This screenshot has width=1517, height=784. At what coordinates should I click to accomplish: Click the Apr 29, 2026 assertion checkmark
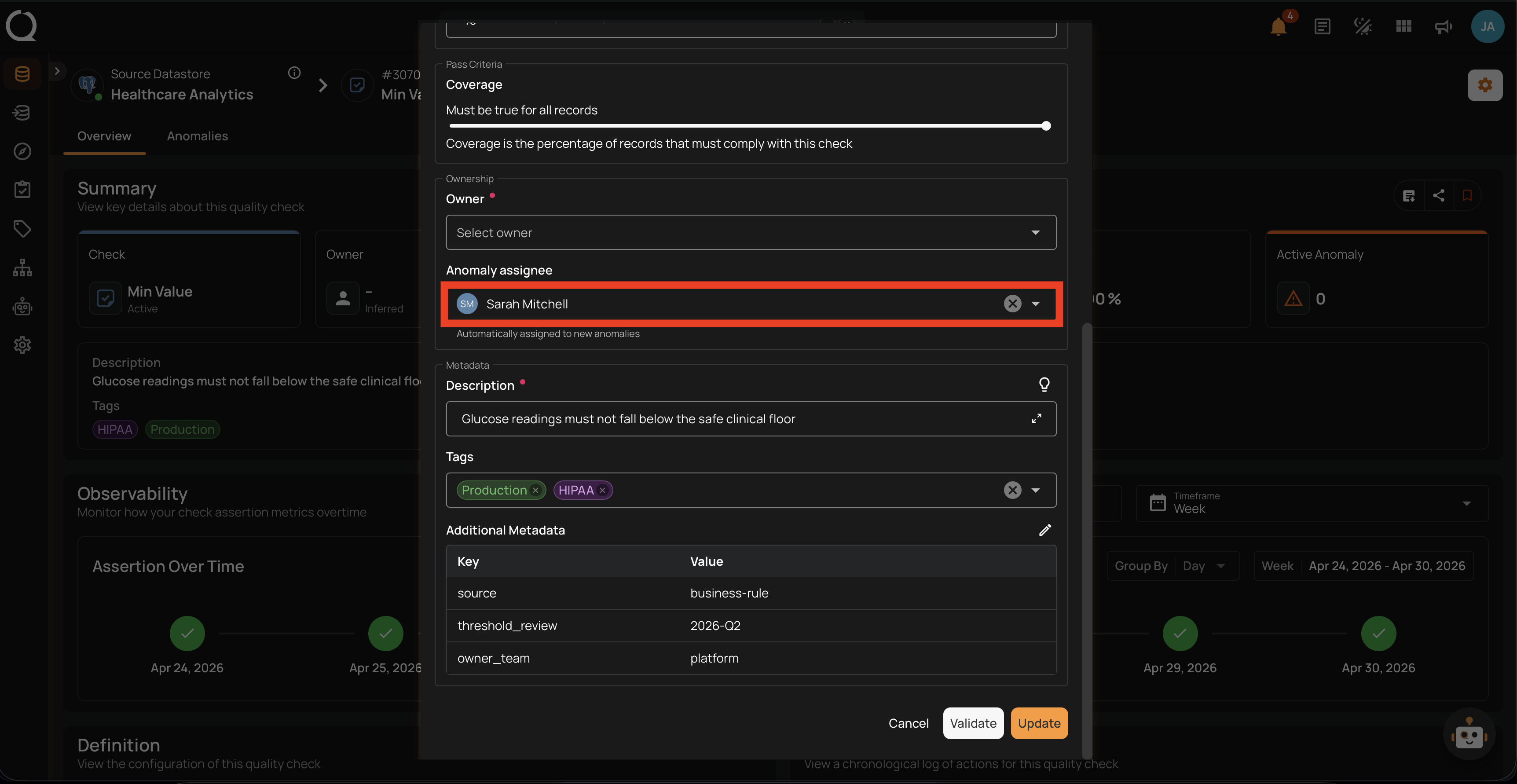pyautogui.click(x=1180, y=633)
